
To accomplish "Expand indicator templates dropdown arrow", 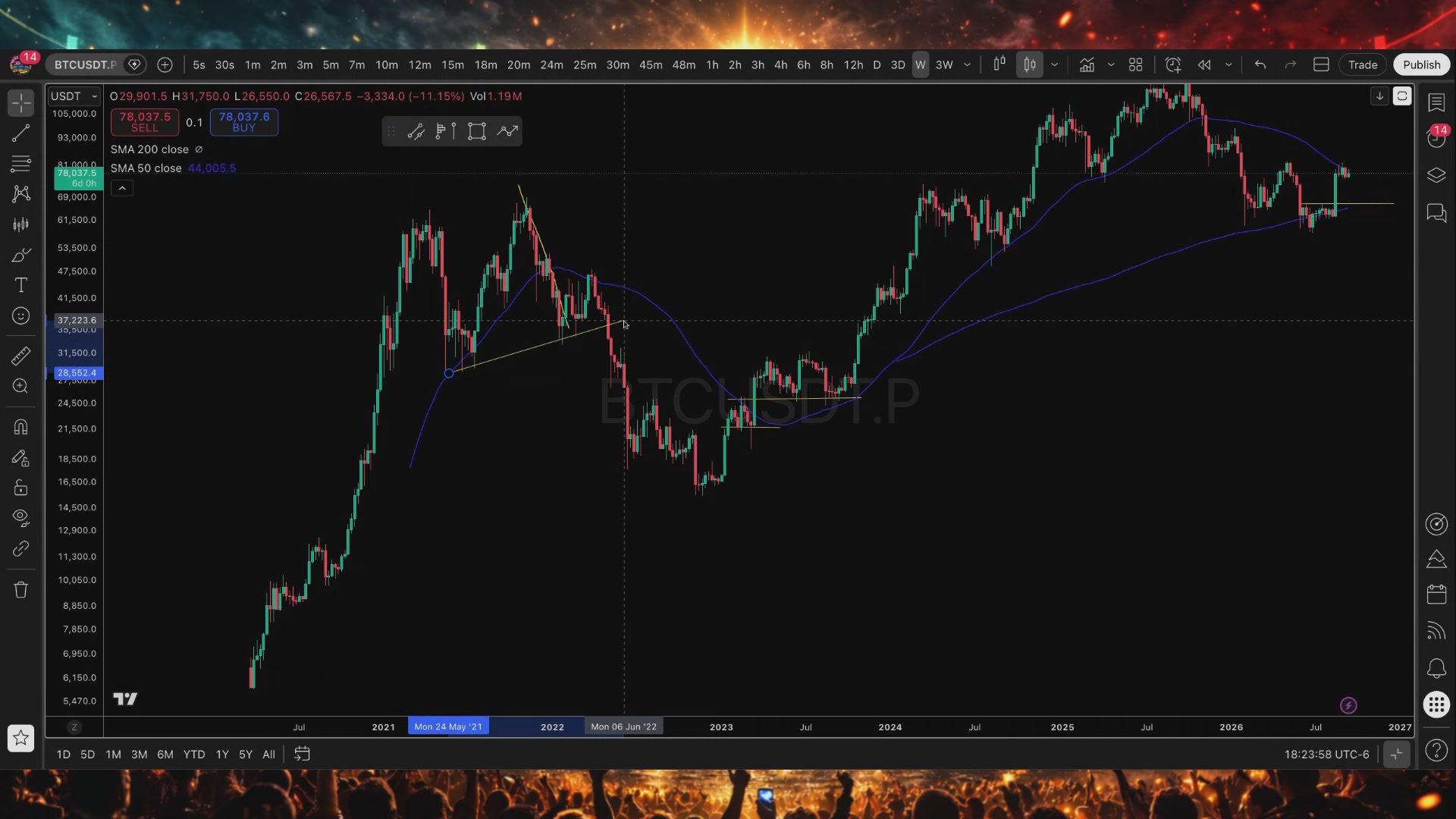I will pyautogui.click(x=1111, y=64).
